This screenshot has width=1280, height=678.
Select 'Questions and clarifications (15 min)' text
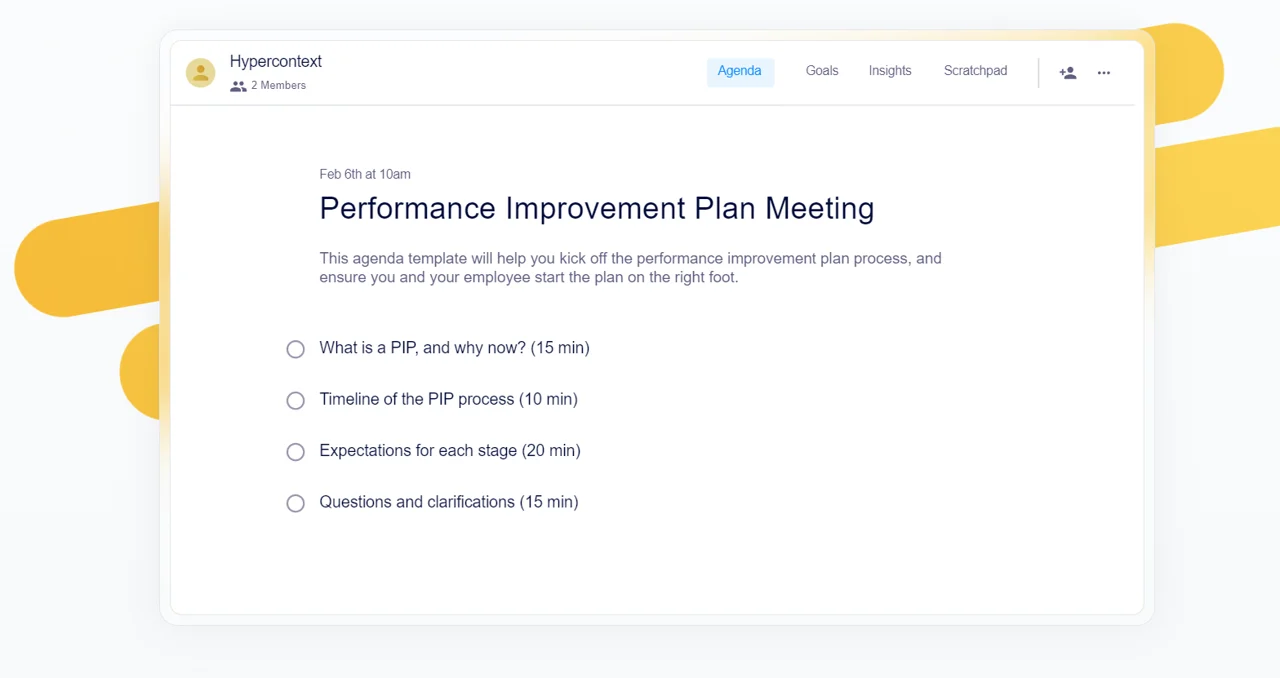tap(449, 502)
